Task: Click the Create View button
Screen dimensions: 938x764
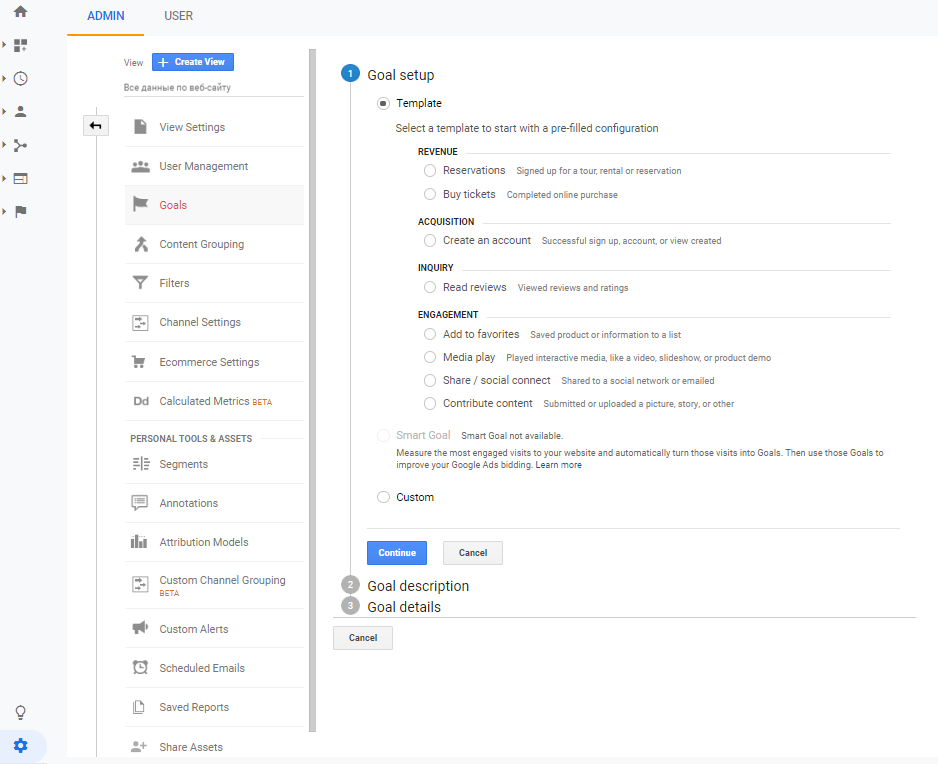Action: tap(193, 62)
